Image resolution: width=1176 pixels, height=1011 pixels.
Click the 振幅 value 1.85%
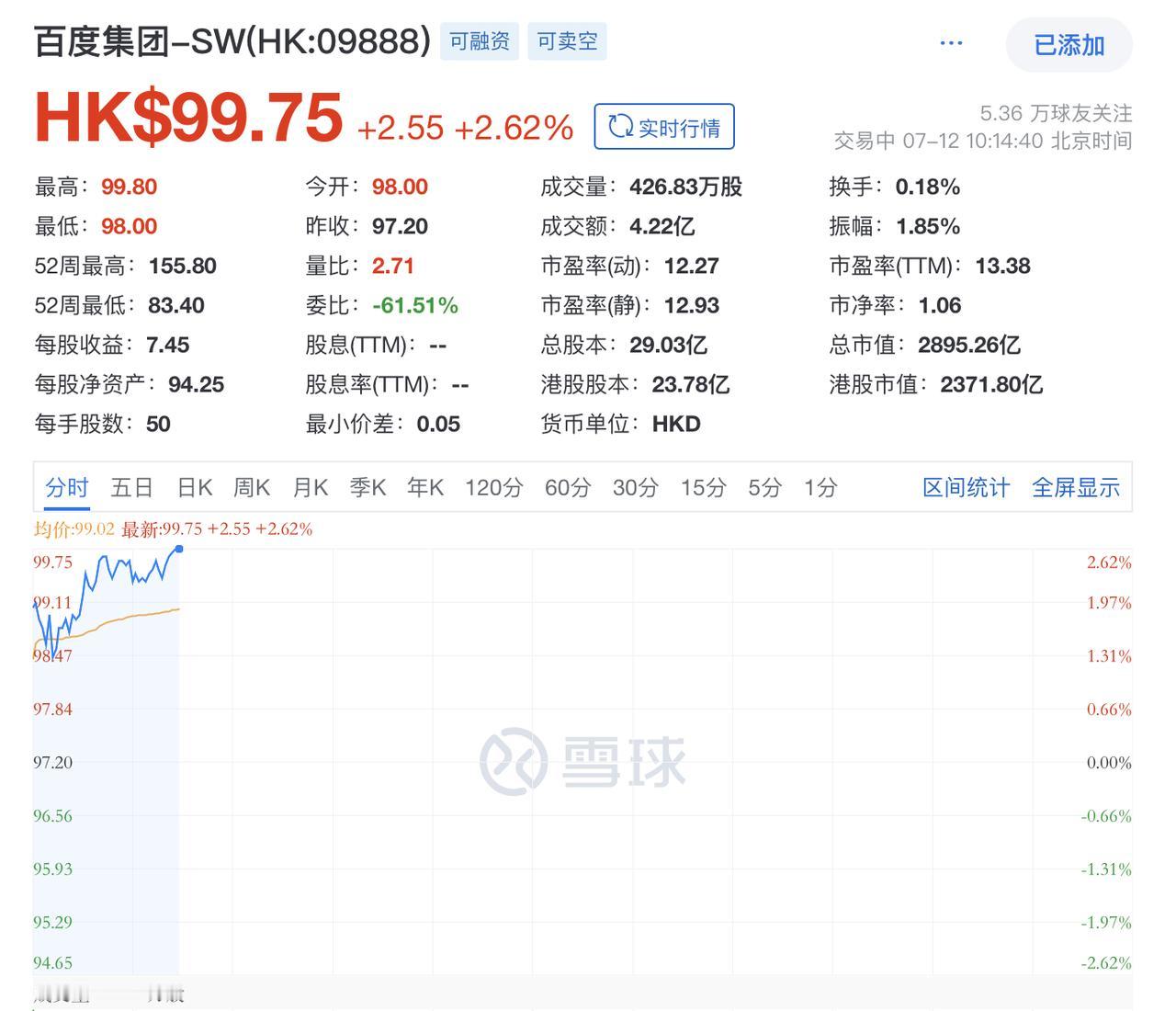(x=928, y=226)
